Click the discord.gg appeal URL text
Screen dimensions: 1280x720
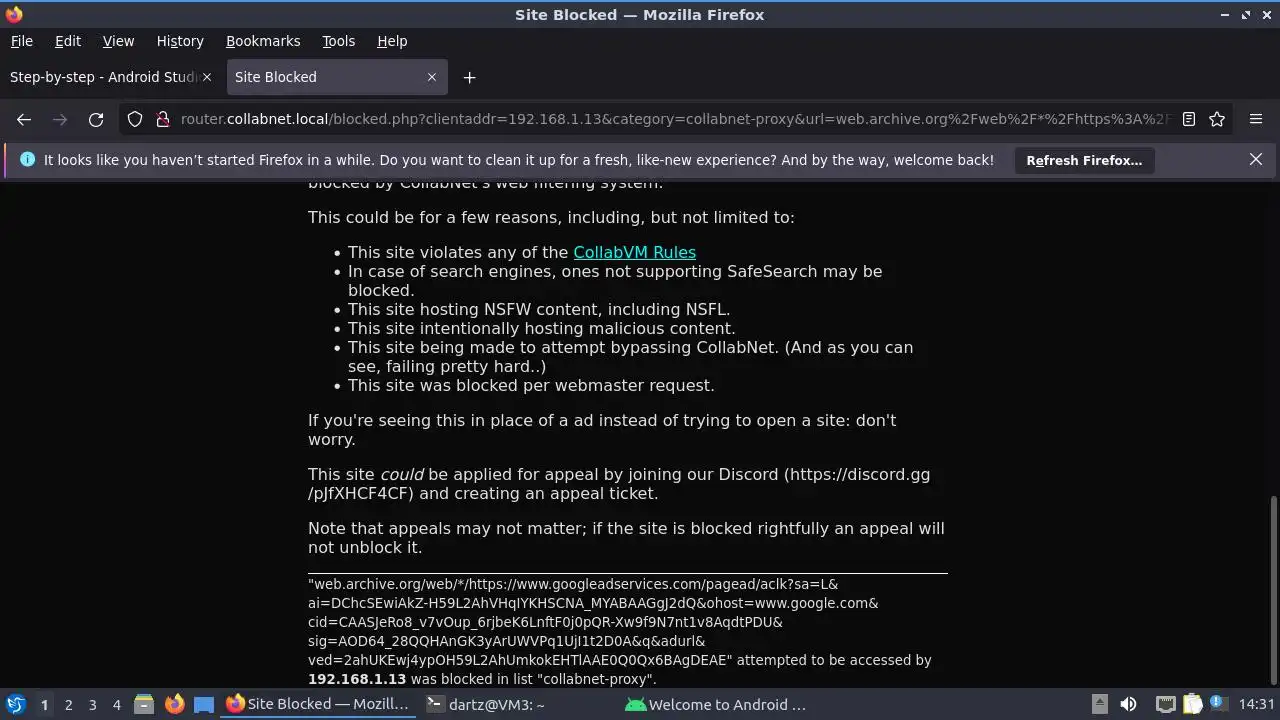click(x=619, y=484)
